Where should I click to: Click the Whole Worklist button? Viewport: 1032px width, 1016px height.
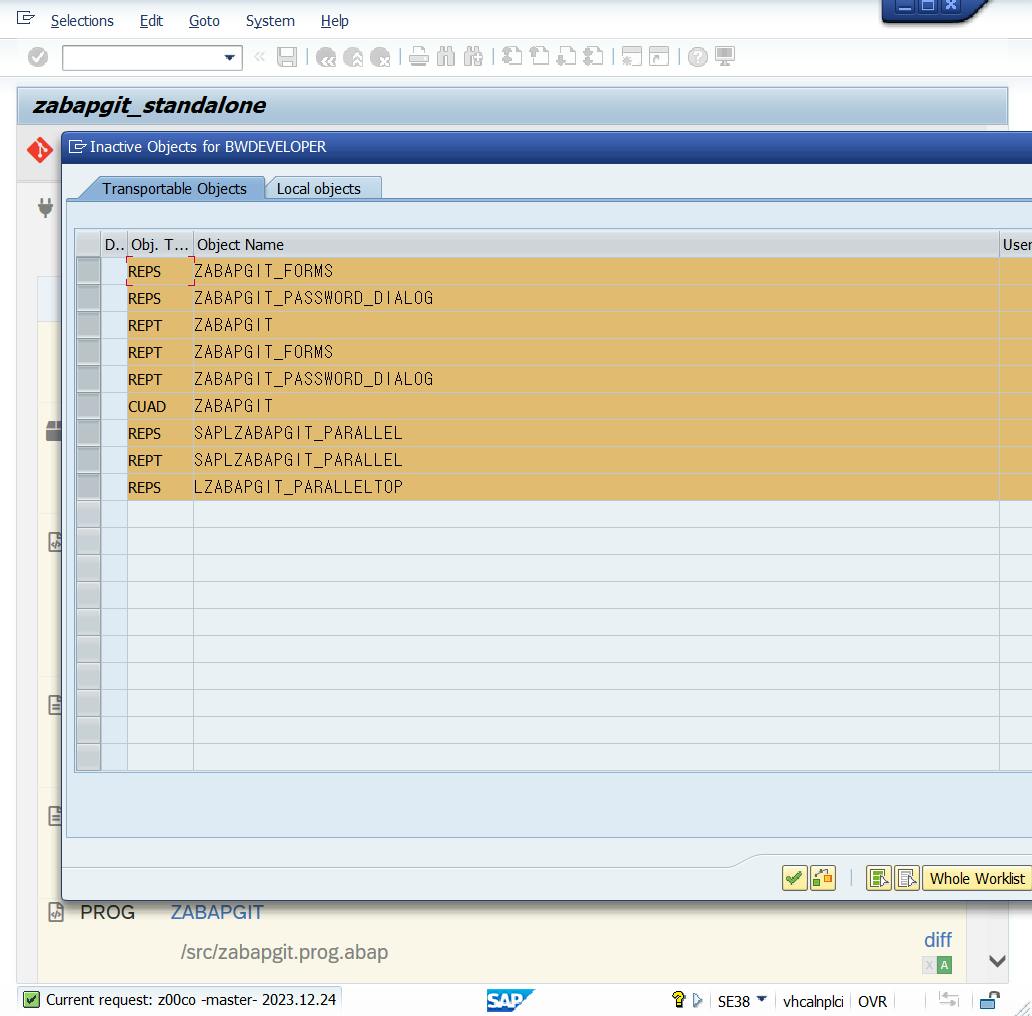coord(977,878)
